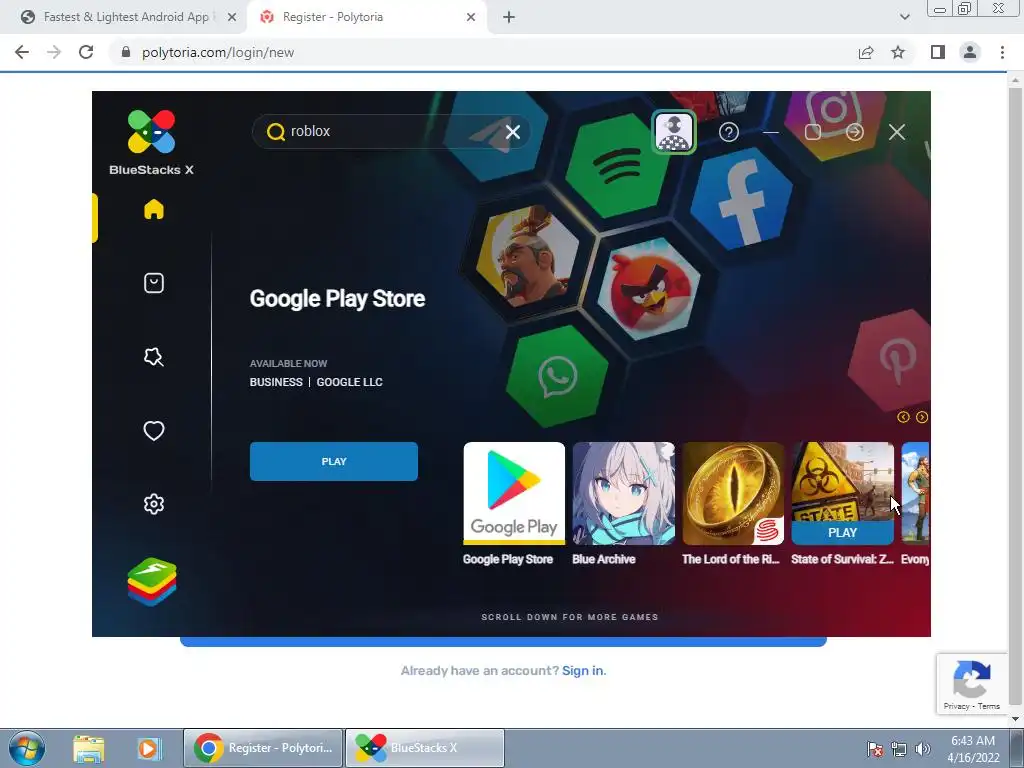Open reCAPTCHA Terms link
This screenshot has width=1024, height=768.
point(989,706)
